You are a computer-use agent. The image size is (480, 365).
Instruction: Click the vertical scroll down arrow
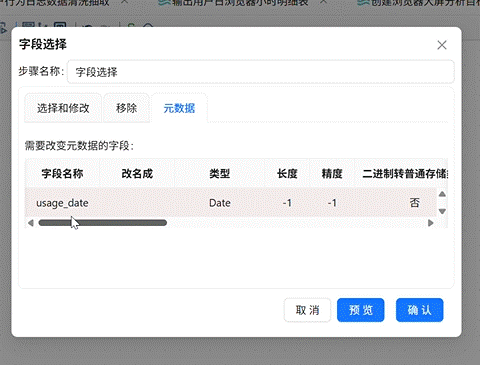(442, 211)
